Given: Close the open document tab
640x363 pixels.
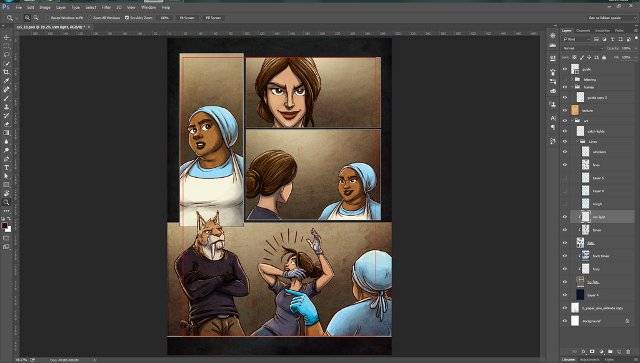Looking at the screenshot, I should tap(89, 27).
